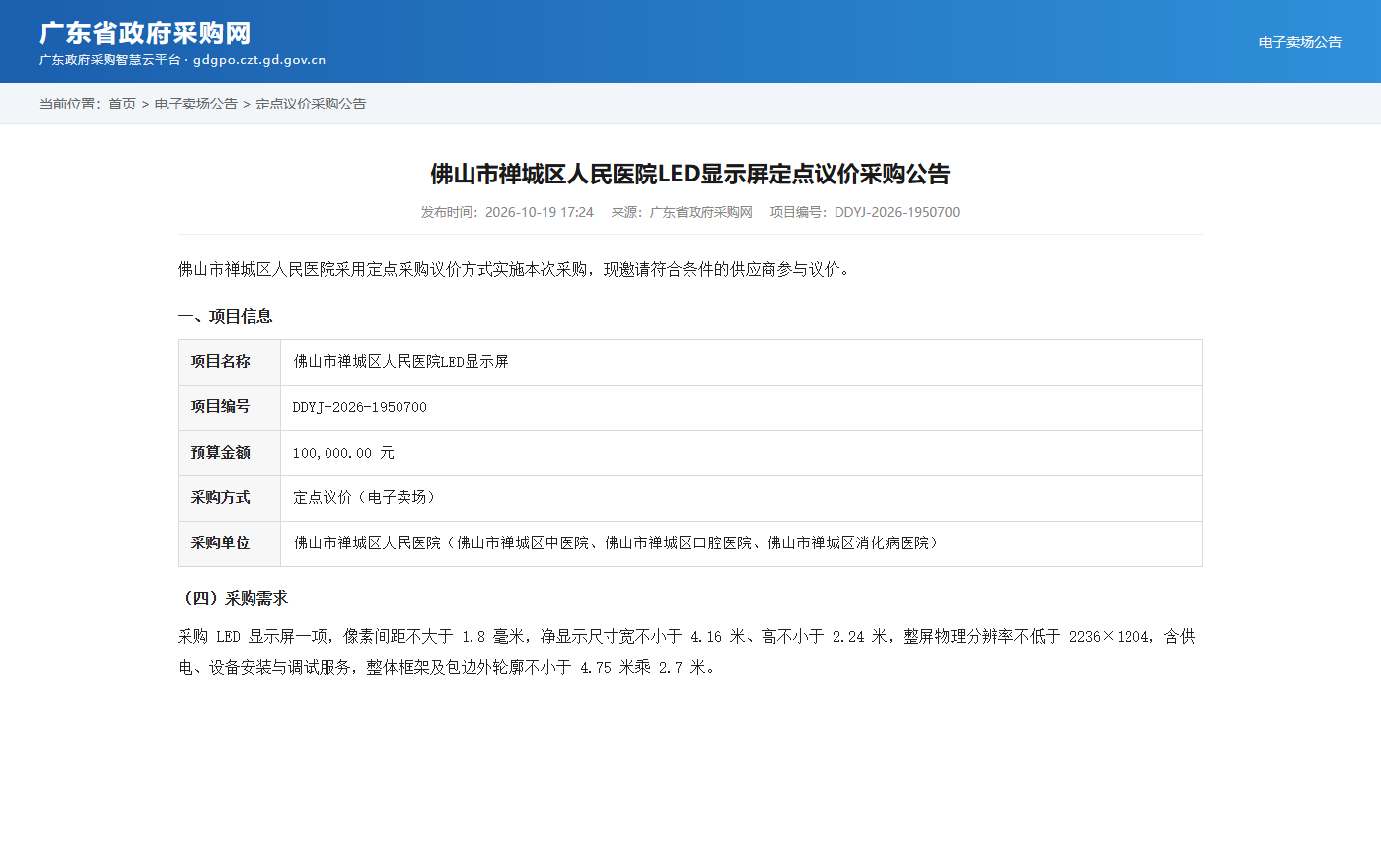Open the 电子卖场公告 header link
1381x868 pixels.
coord(1299,42)
